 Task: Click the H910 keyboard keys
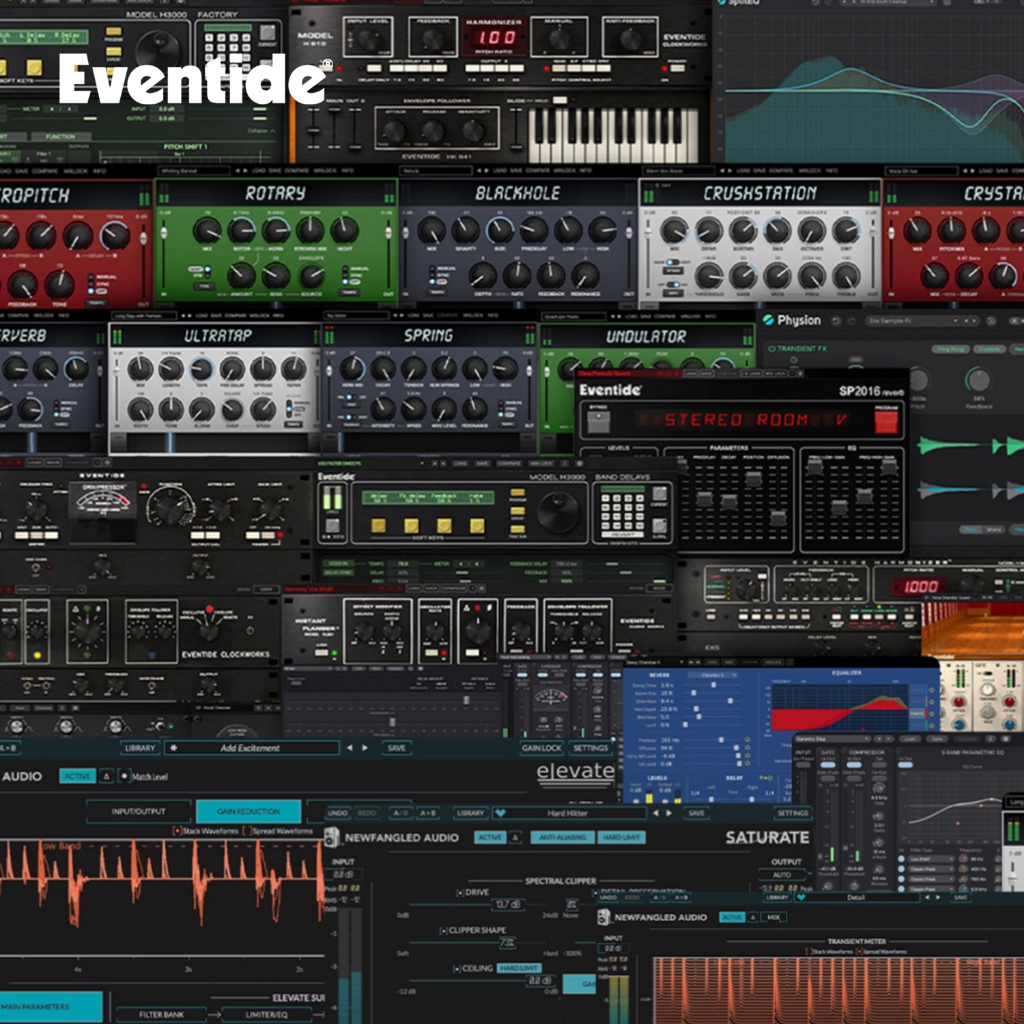pos(613,134)
